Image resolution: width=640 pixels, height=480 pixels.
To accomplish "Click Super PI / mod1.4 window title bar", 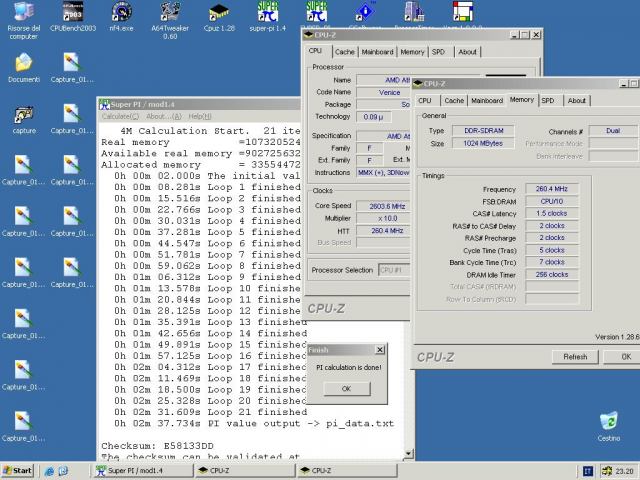I will 200,104.
